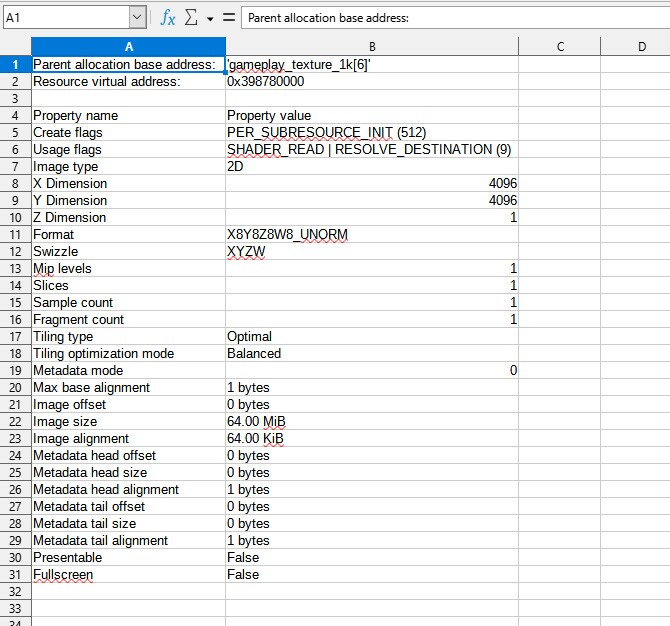Select the Tiling type label cell
670x626 pixels.
point(128,336)
